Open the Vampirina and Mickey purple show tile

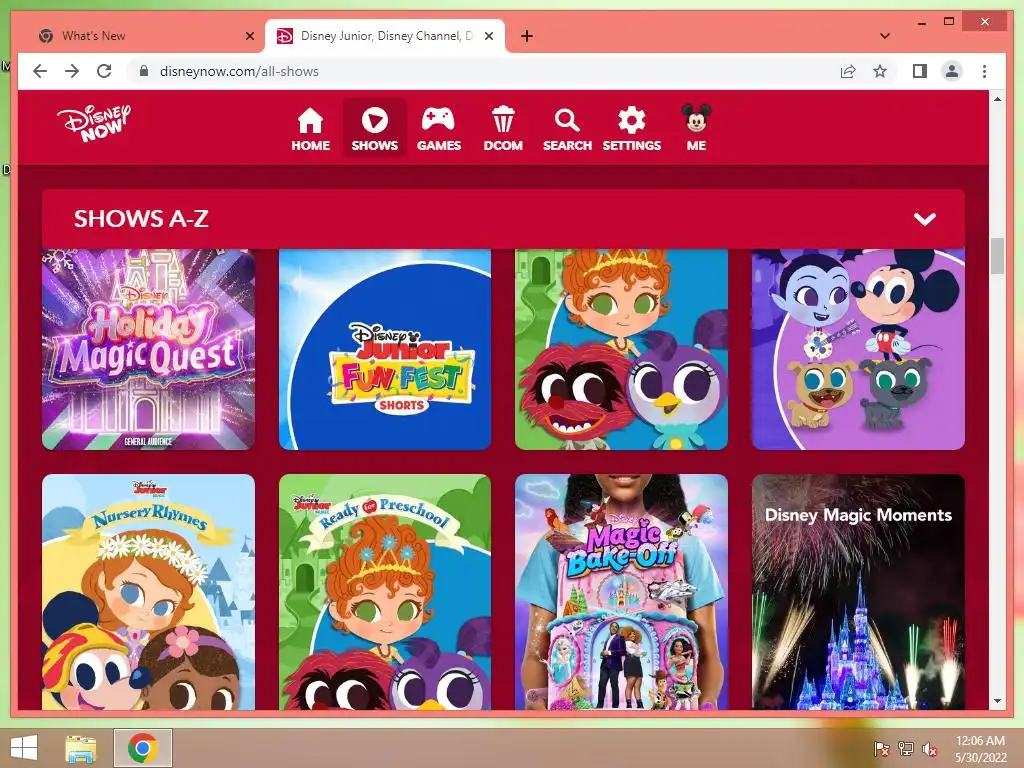click(x=858, y=349)
